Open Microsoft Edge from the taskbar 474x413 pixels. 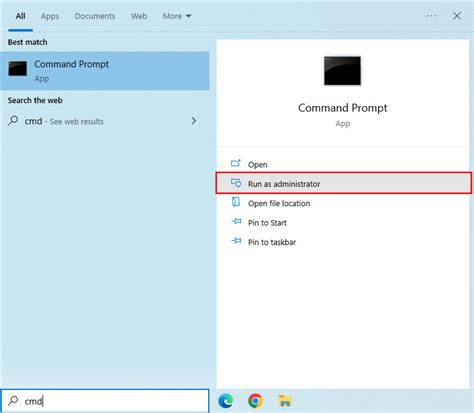(x=226, y=401)
